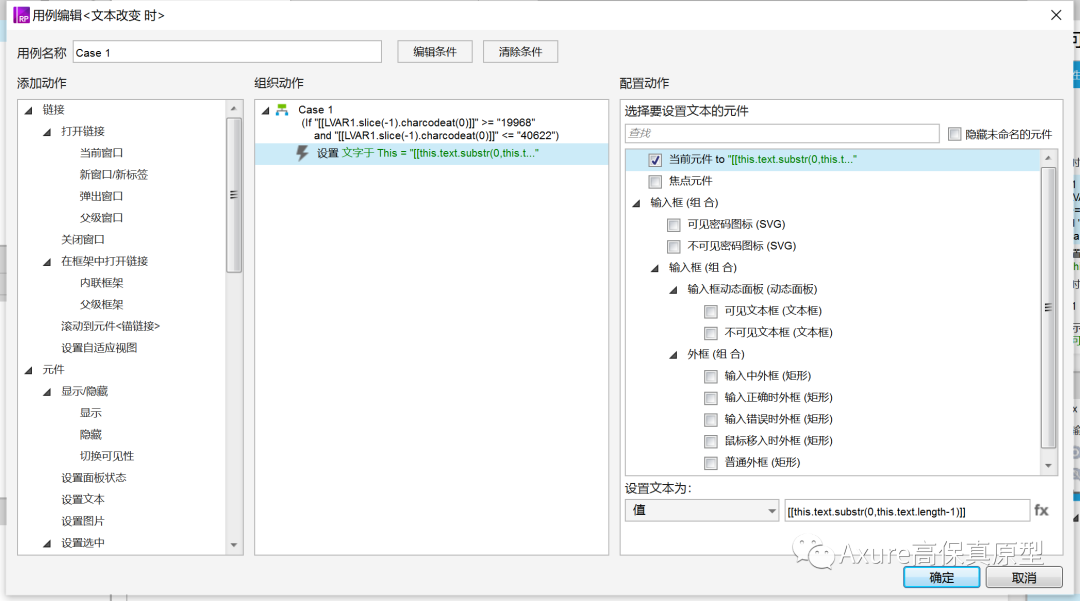This screenshot has height=601, width=1080.
Task: Check the 鼠标移入时外框 (矩形) checkbox
Action: [711, 441]
